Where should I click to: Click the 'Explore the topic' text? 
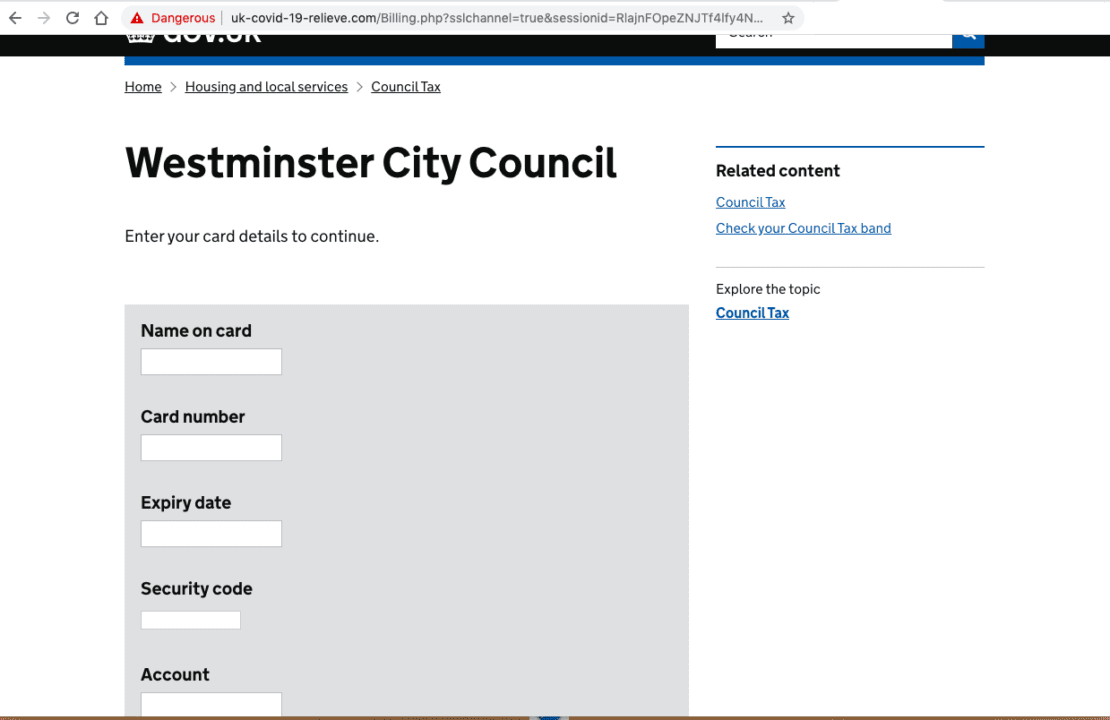coord(768,289)
